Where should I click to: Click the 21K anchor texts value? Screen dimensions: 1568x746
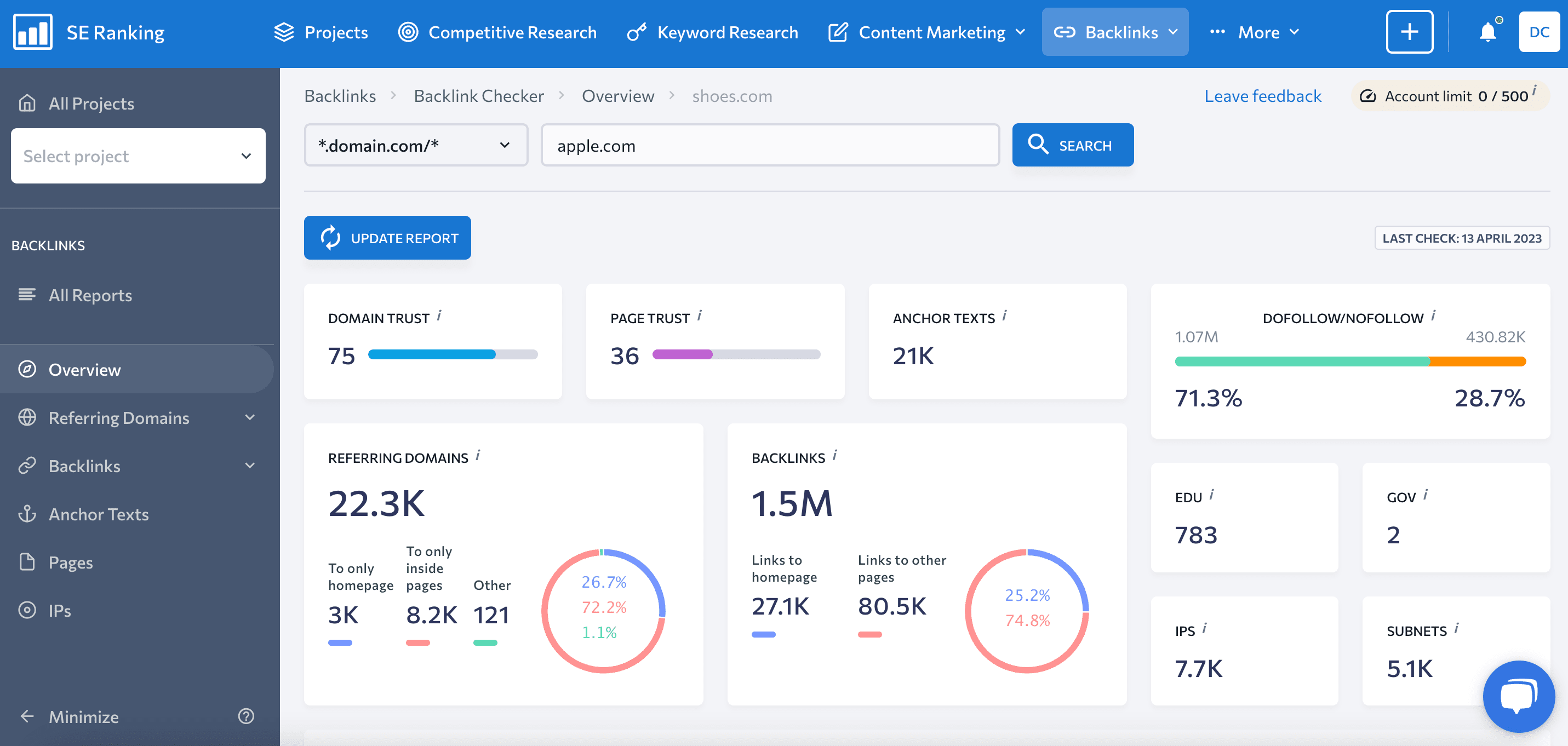coord(913,356)
